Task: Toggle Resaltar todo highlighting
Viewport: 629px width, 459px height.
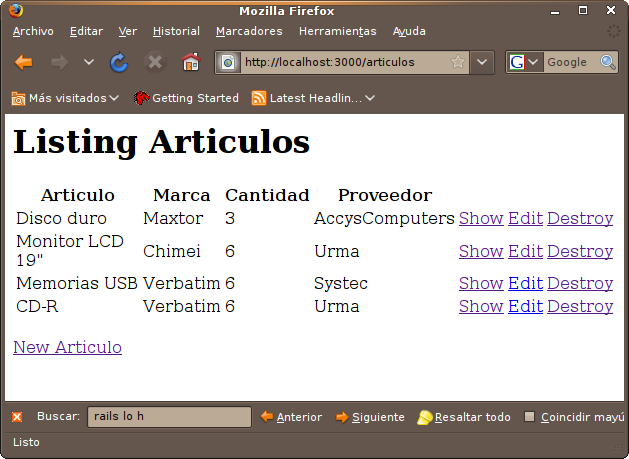Action: tap(464, 417)
